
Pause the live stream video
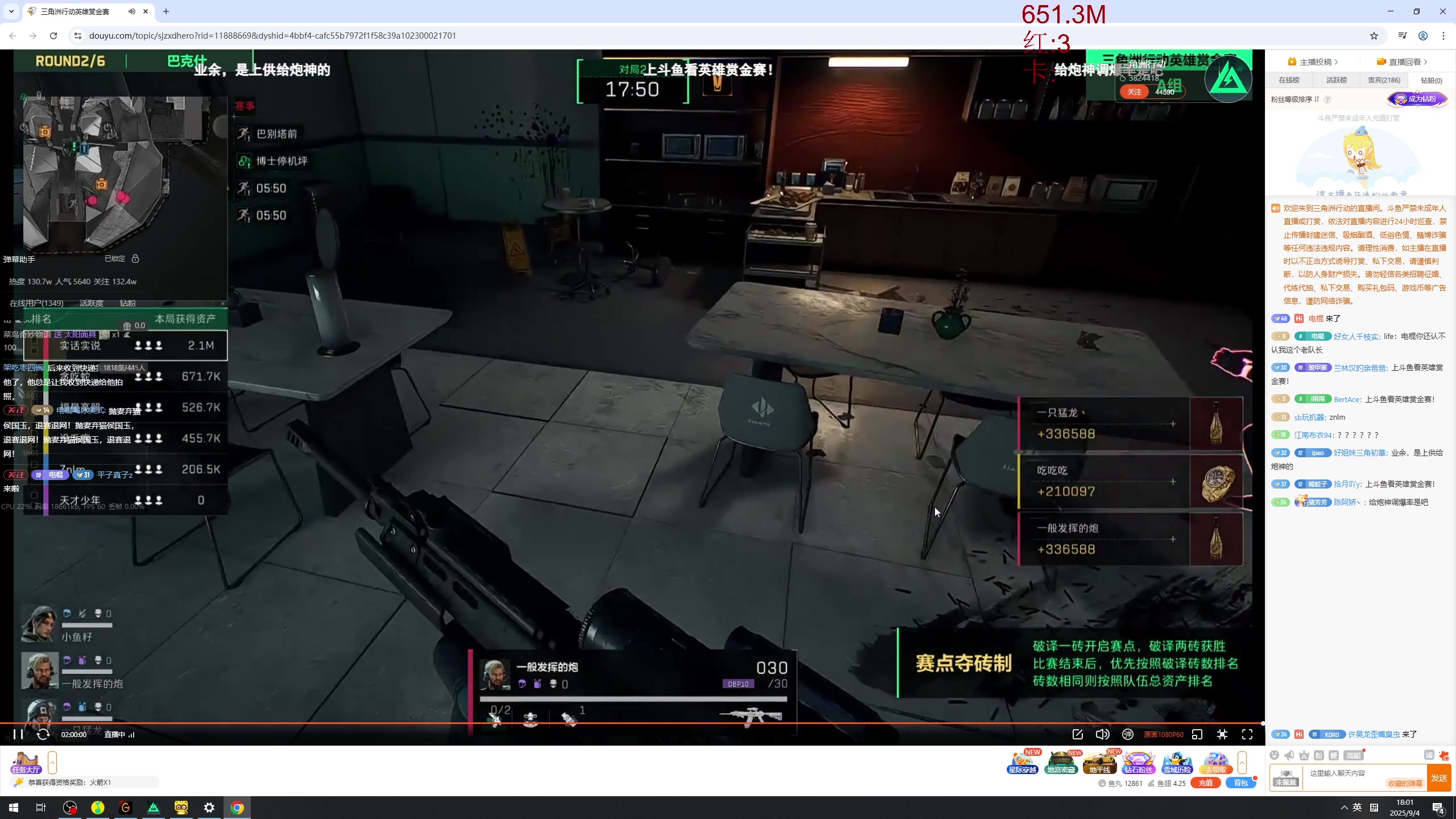point(18,734)
